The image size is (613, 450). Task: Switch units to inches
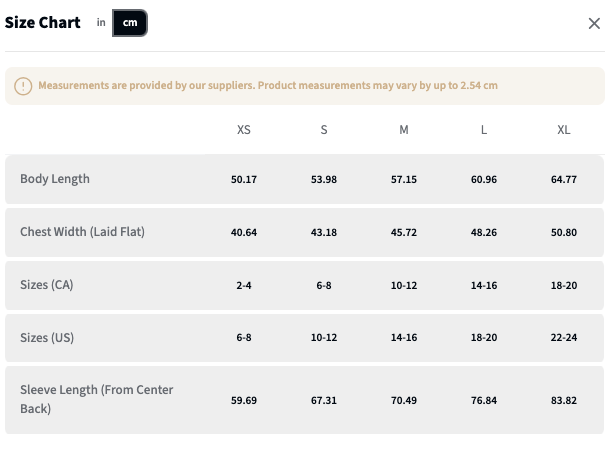tap(101, 22)
